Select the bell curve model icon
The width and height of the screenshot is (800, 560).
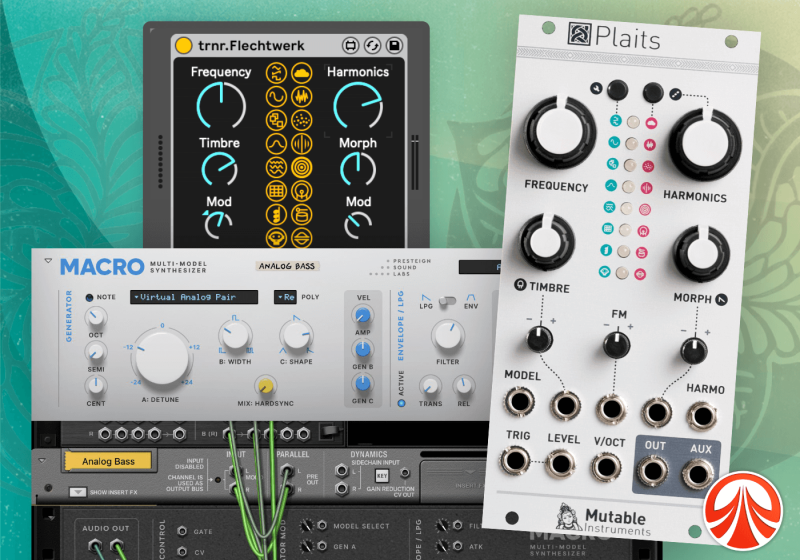277,143
